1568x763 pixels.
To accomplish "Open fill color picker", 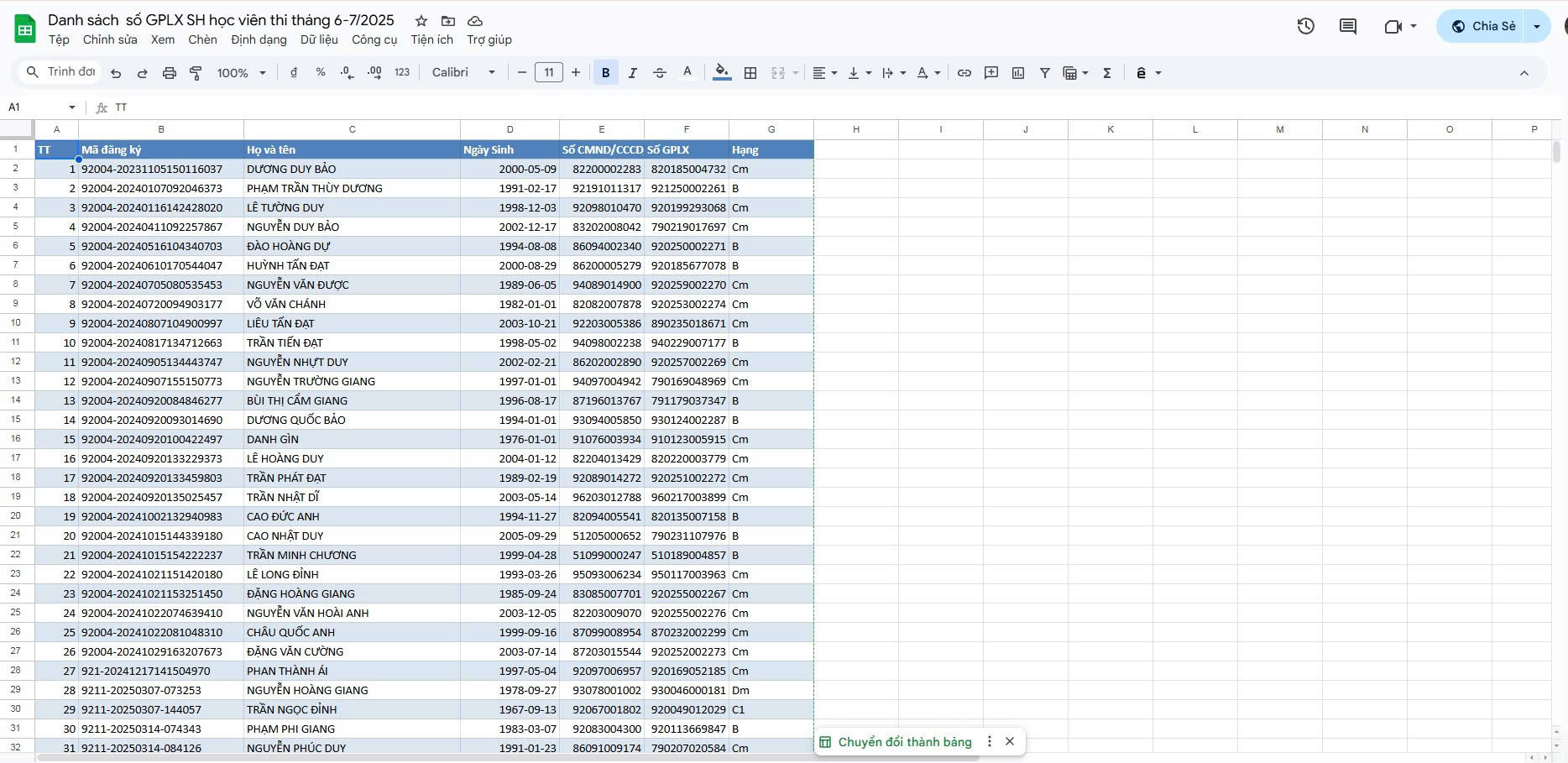I will tap(722, 73).
